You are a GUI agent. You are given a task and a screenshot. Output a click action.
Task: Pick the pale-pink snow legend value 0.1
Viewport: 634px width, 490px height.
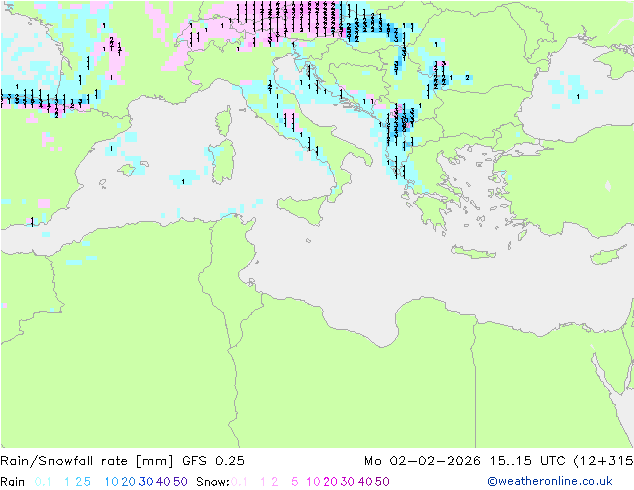(x=239, y=482)
